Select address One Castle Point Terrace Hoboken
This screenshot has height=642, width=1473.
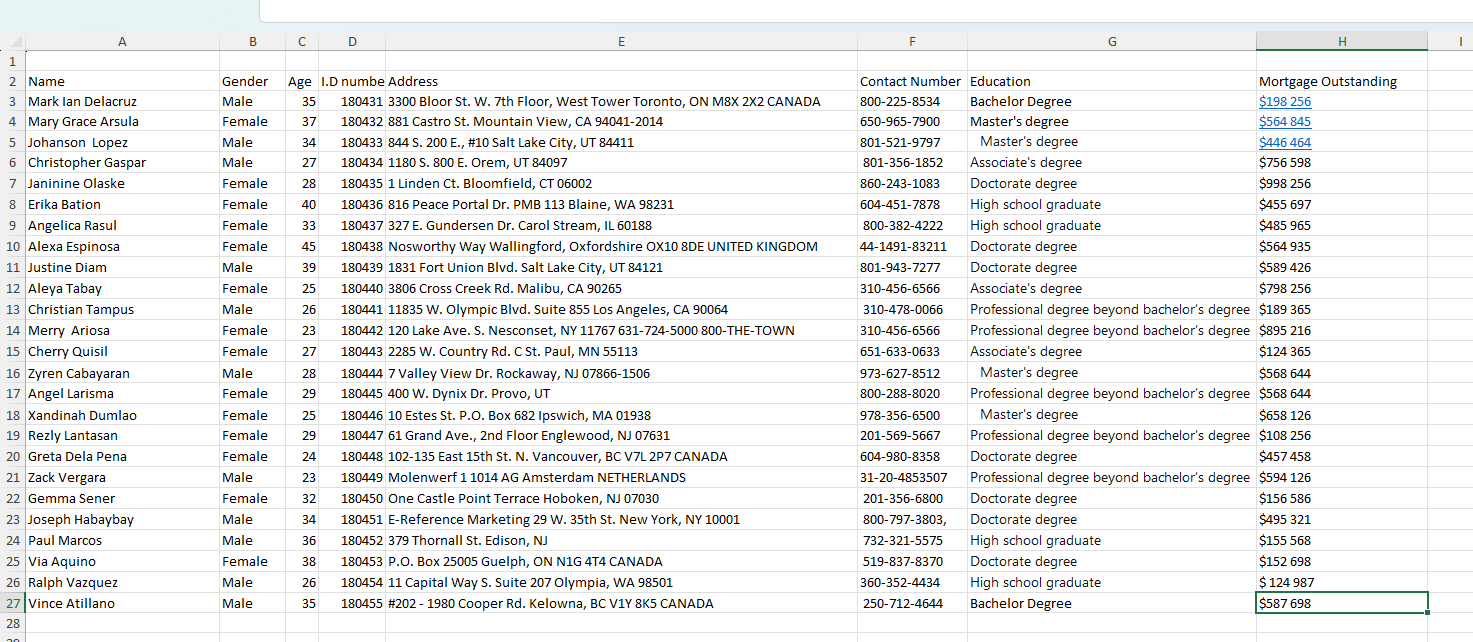coord(621,498)
